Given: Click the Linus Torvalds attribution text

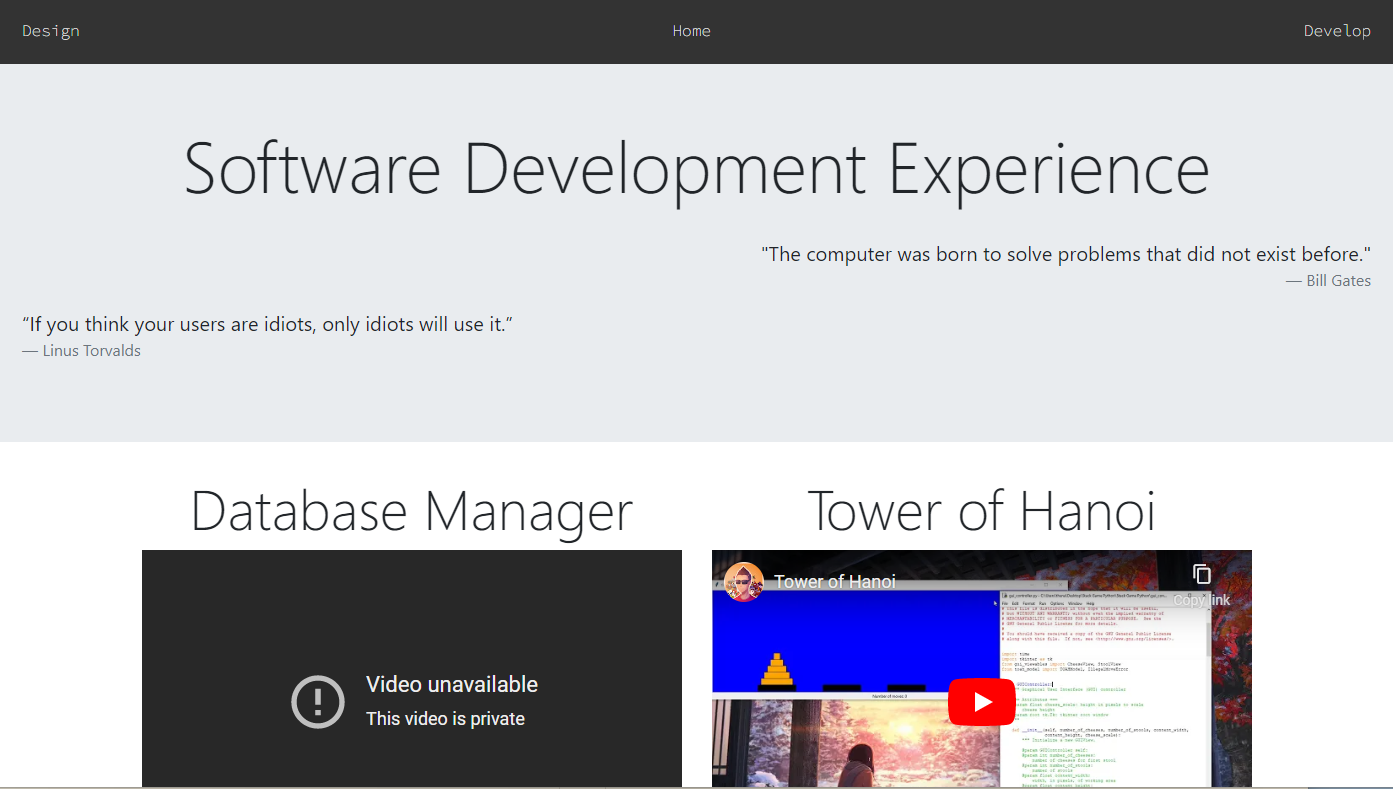Looking at the screenshot, I should (81, 350).
